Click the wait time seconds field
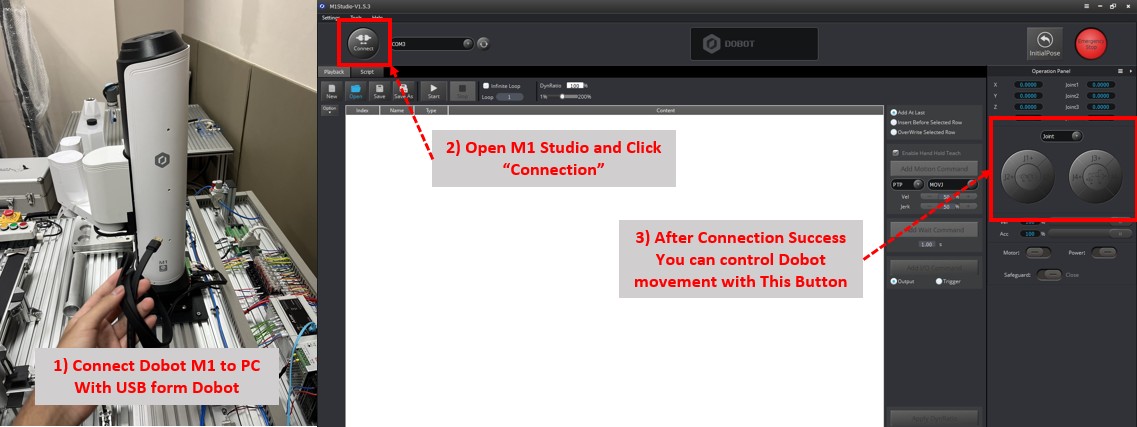The image size is (1137, 427). [927, 244]
